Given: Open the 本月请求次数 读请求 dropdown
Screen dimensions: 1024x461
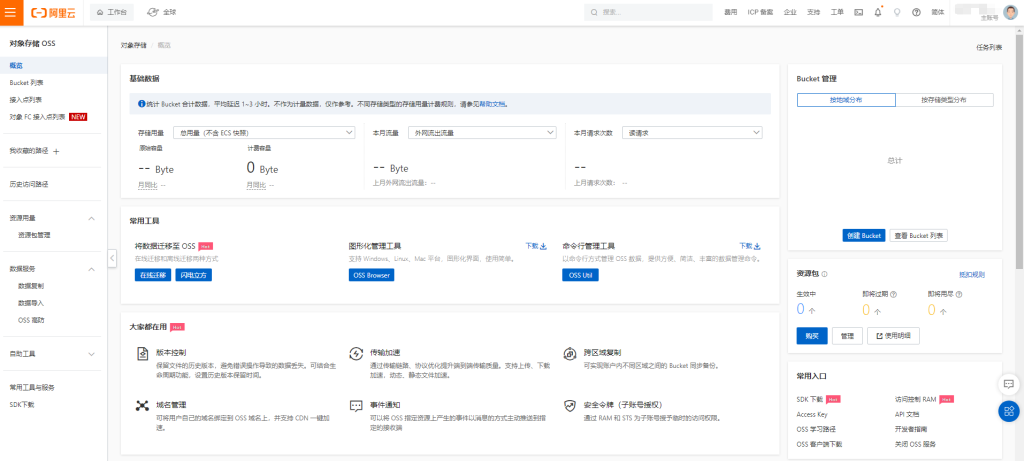Looking at the screenshot, I should pos(692,133).
